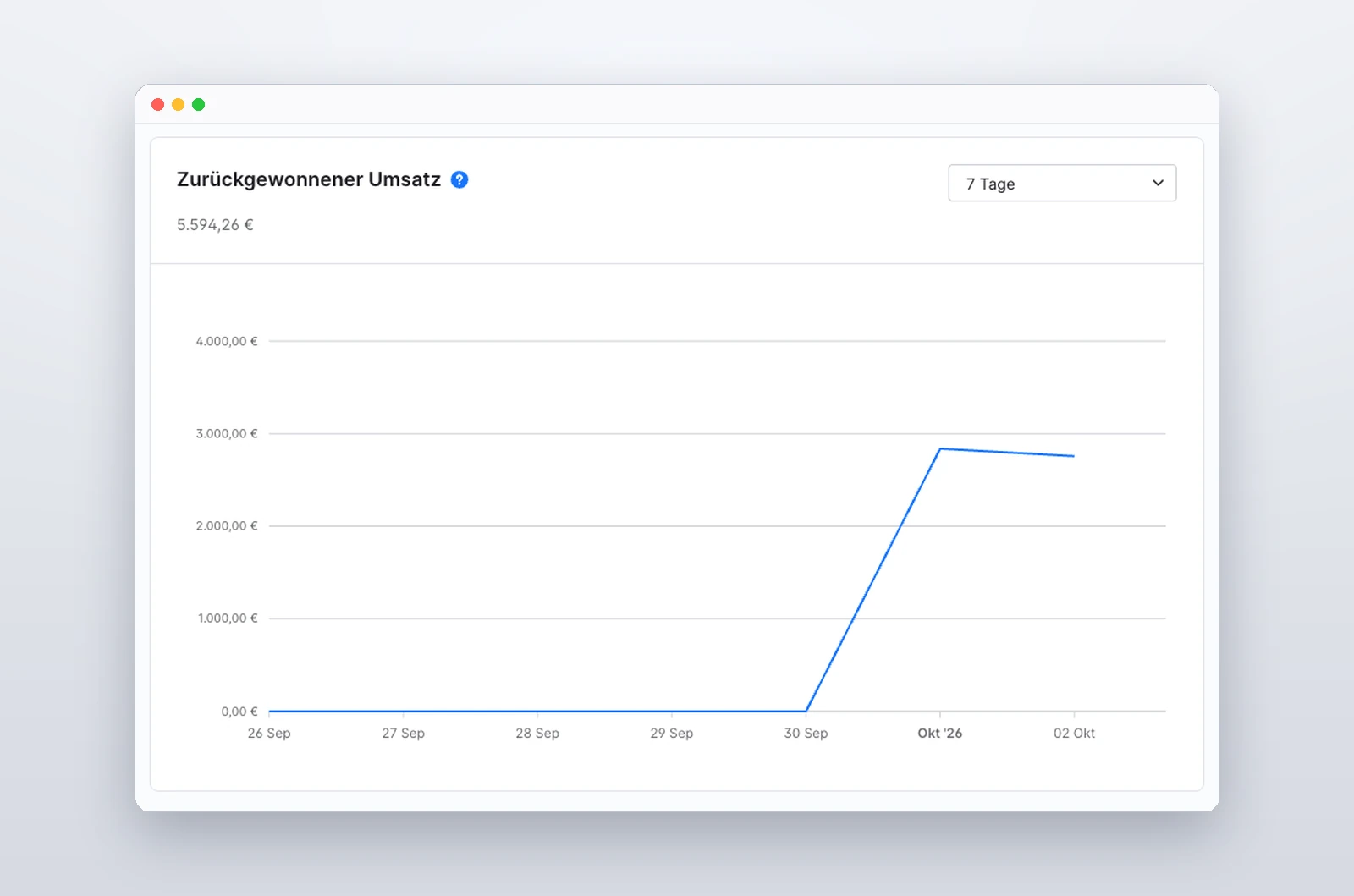This screenshot has height=896, width=1354.
Task: Click the yellow minimize window dot
Action: [179, 104]
